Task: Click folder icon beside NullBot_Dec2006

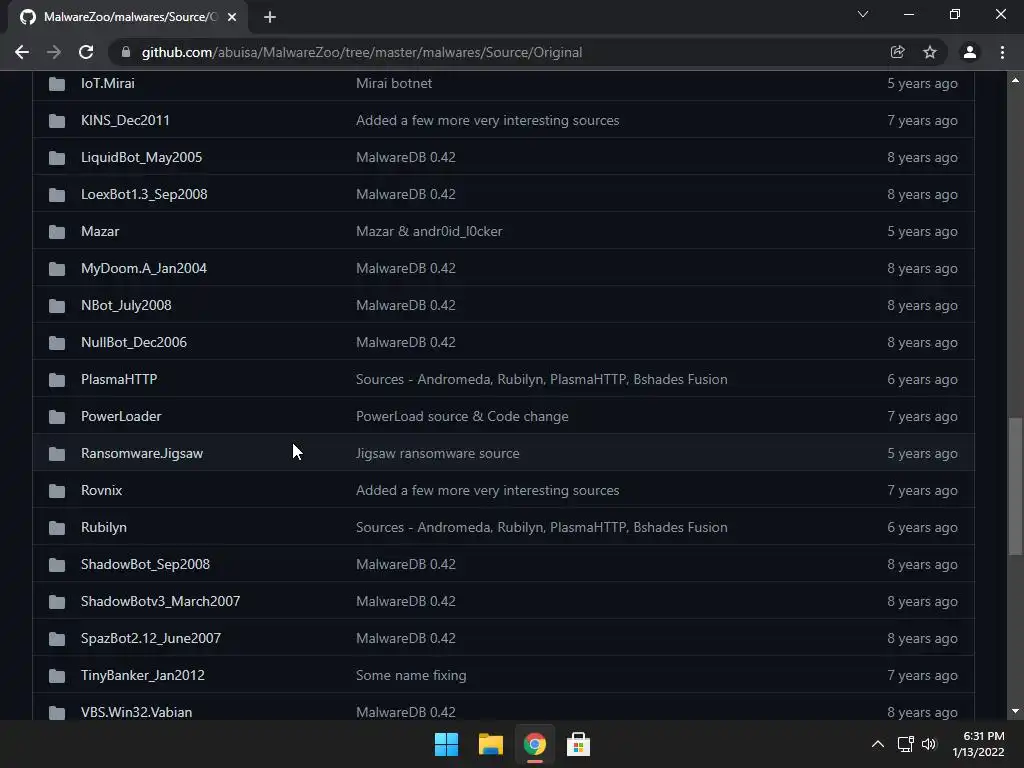Action: point(57,343)
